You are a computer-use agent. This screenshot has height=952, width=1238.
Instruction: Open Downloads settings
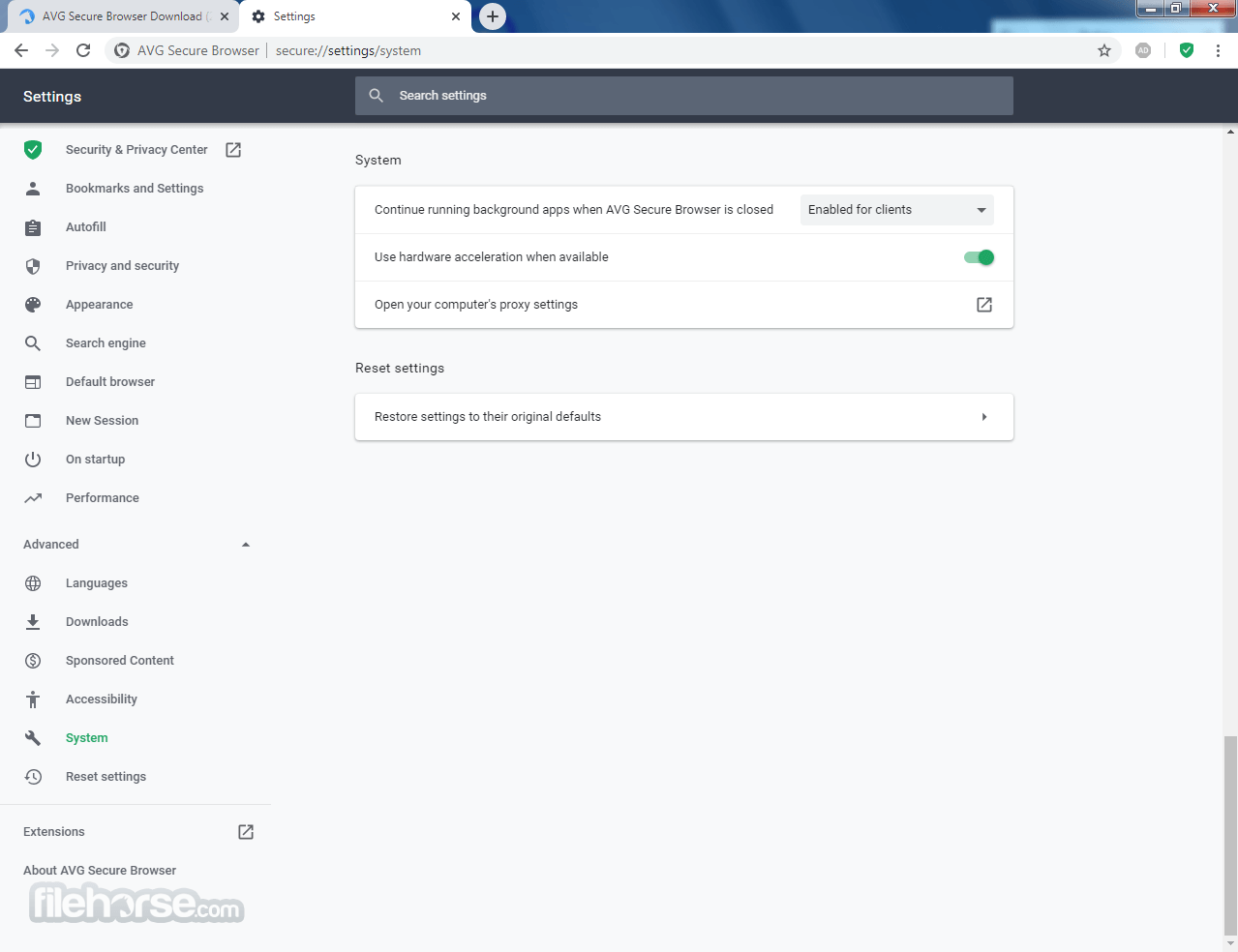coord(97,622)
